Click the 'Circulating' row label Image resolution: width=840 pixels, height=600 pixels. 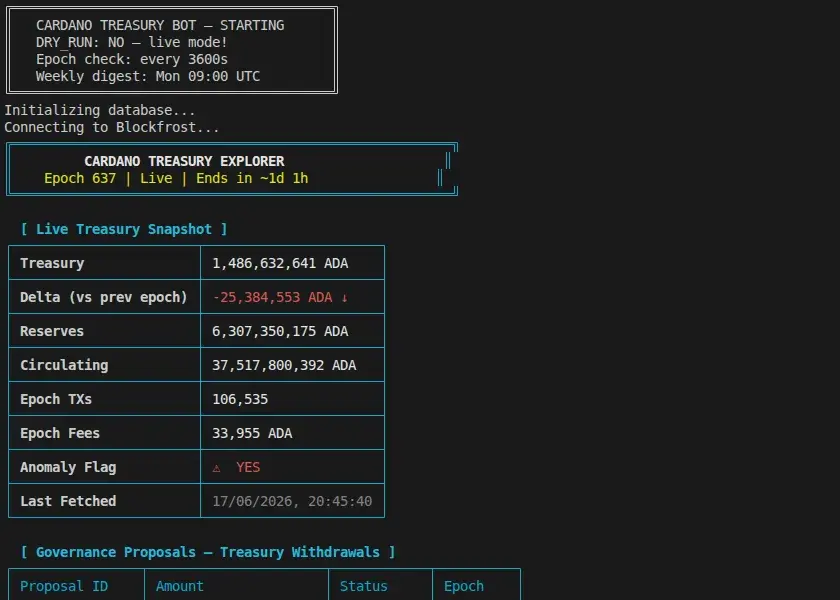[x=64, y=365]
